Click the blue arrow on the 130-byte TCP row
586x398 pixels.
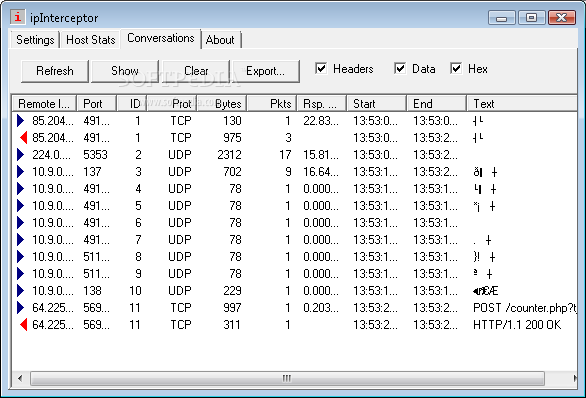(21, 120)
